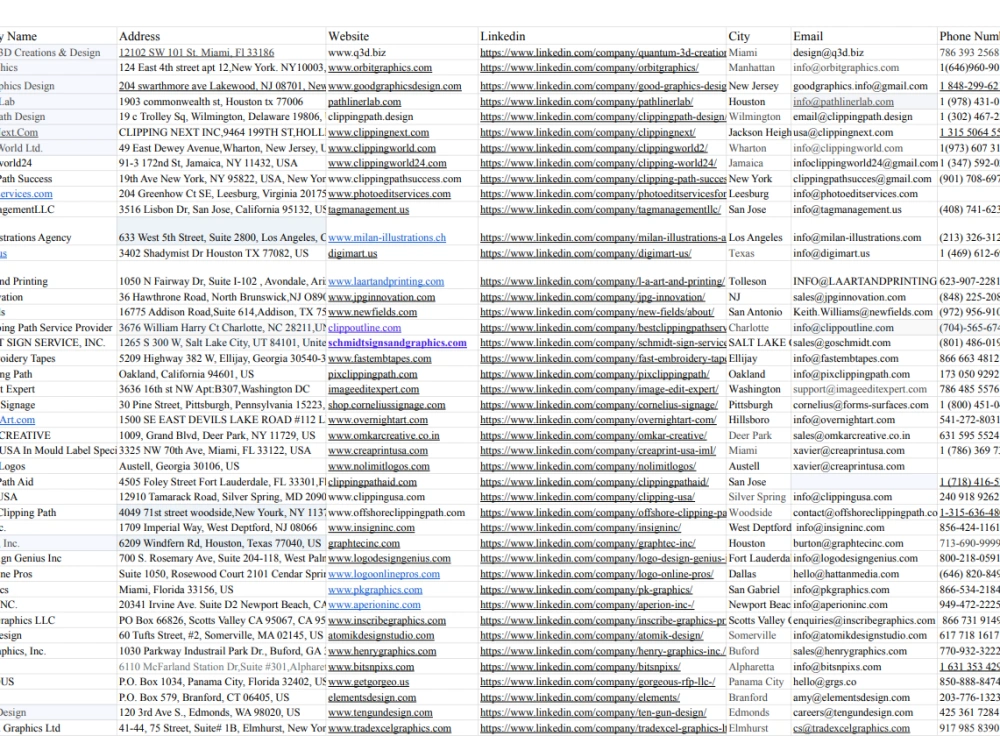This screenshot has width=1000, height=750.
Task: Select the address cell 'Oakland, California 94601, US'
Action: [x=221, y=374]
